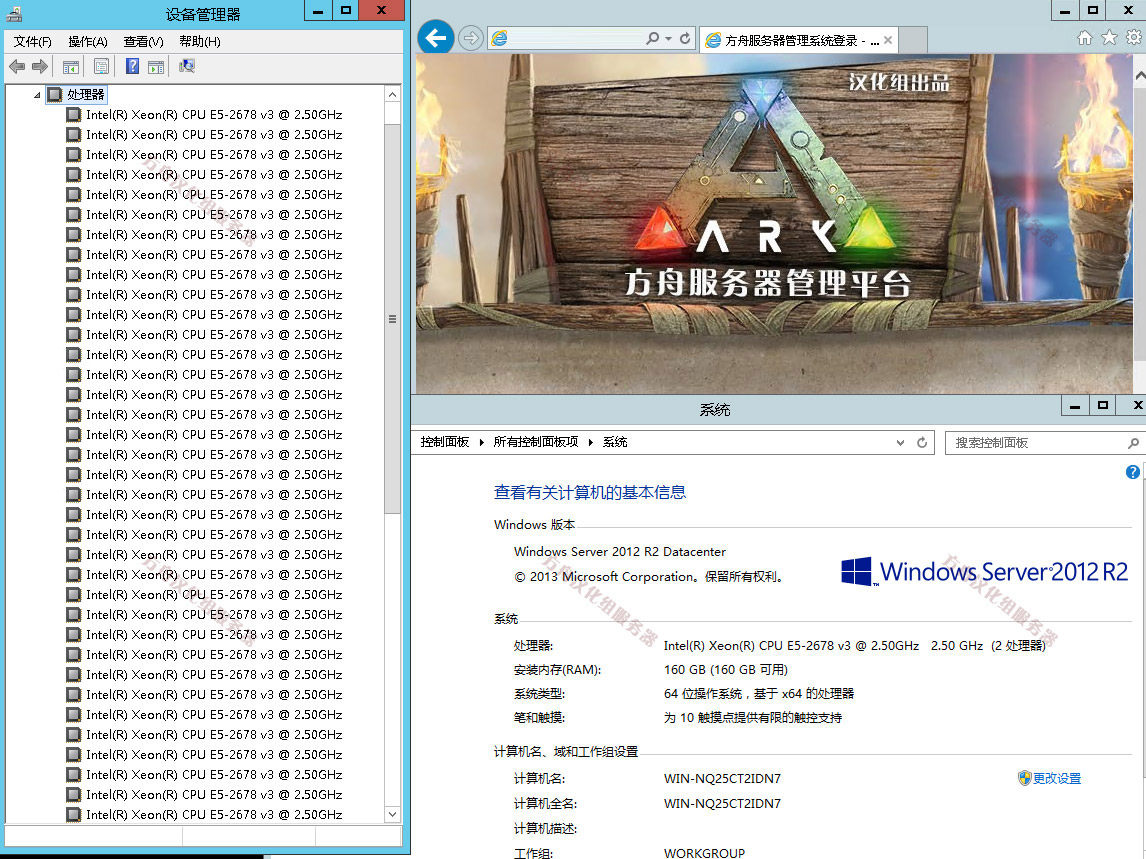Viewport: 1146px width, 859px height.
Task: Go back with the browser's blue back arrow
Action: 436,37
